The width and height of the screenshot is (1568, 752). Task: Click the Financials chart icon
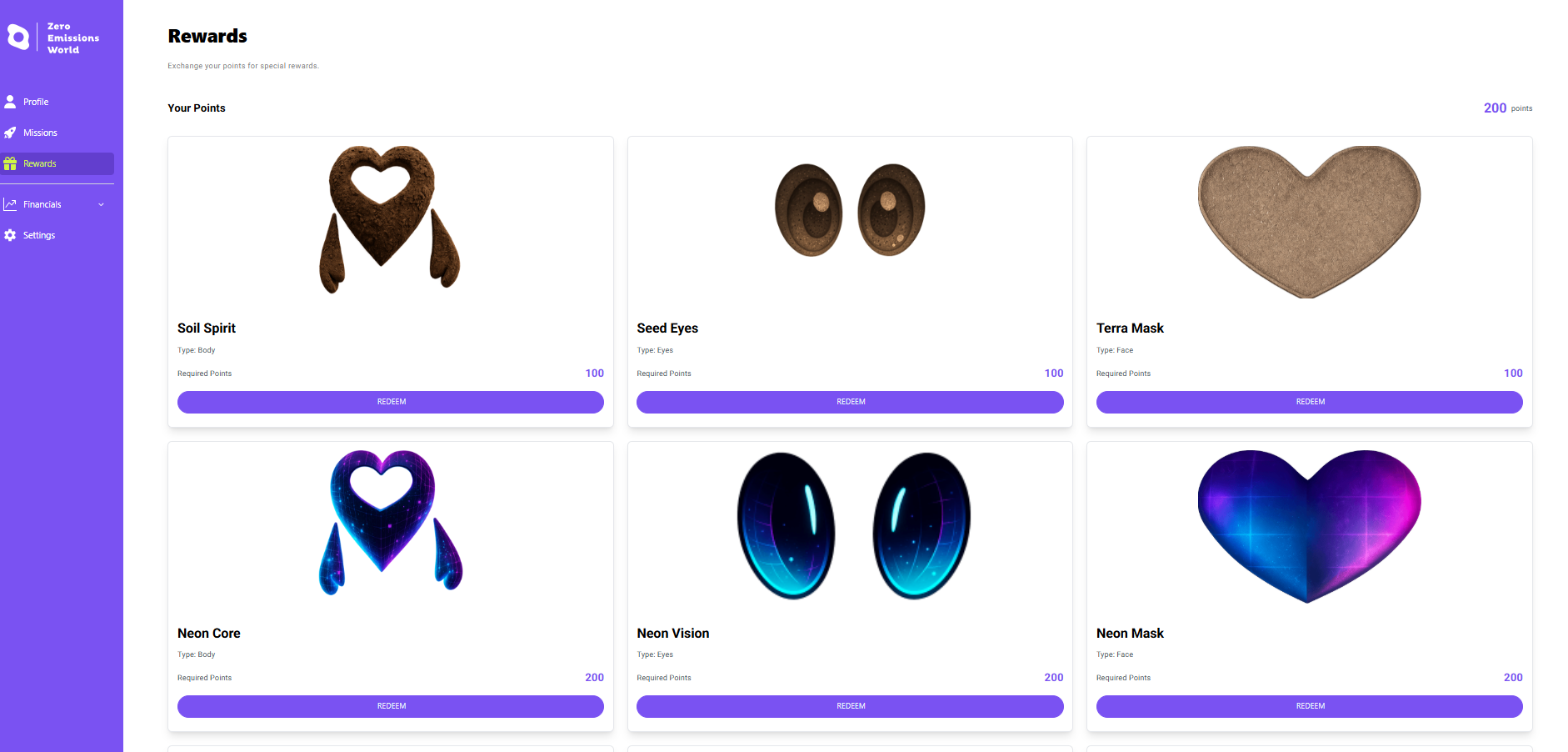tap(10, 204)
